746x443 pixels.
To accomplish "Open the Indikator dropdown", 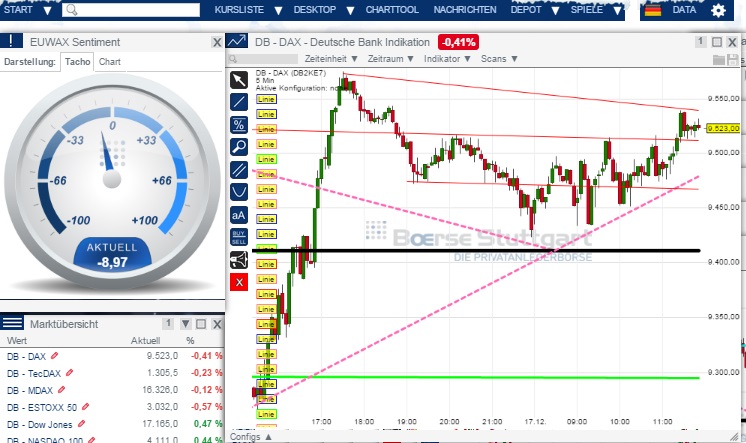I will [447, 59].
